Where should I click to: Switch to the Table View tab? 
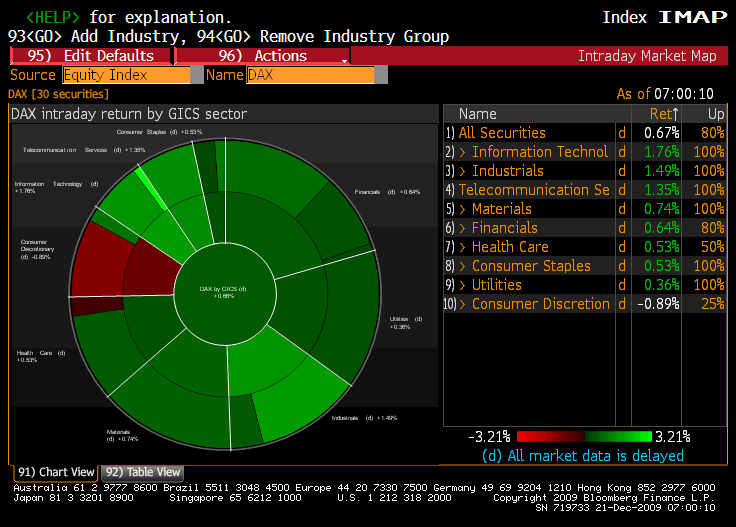[x=142, y=472]
